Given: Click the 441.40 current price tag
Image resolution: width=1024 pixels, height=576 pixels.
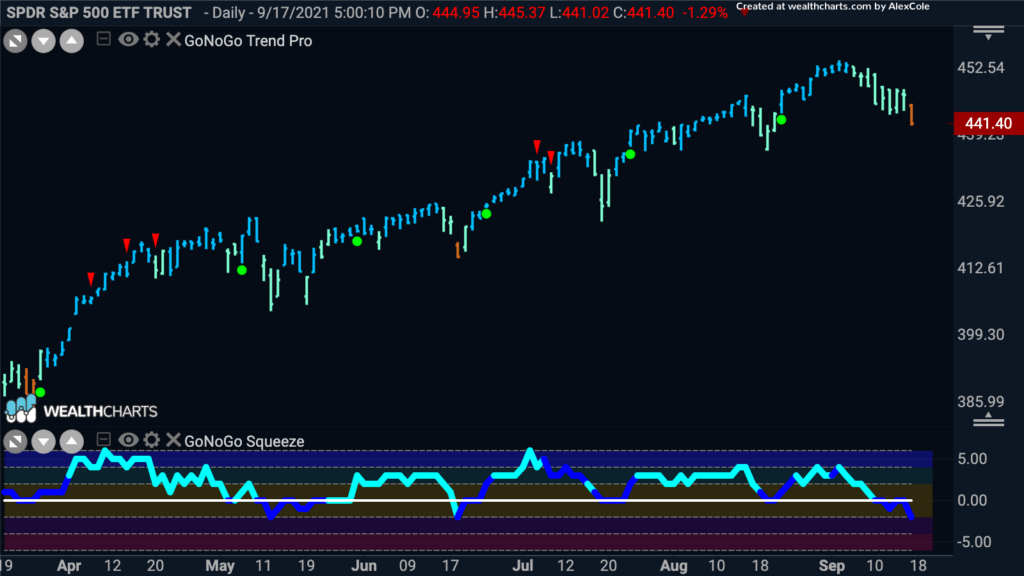Looking at the screenshot, I should click(x=988, y=123).
